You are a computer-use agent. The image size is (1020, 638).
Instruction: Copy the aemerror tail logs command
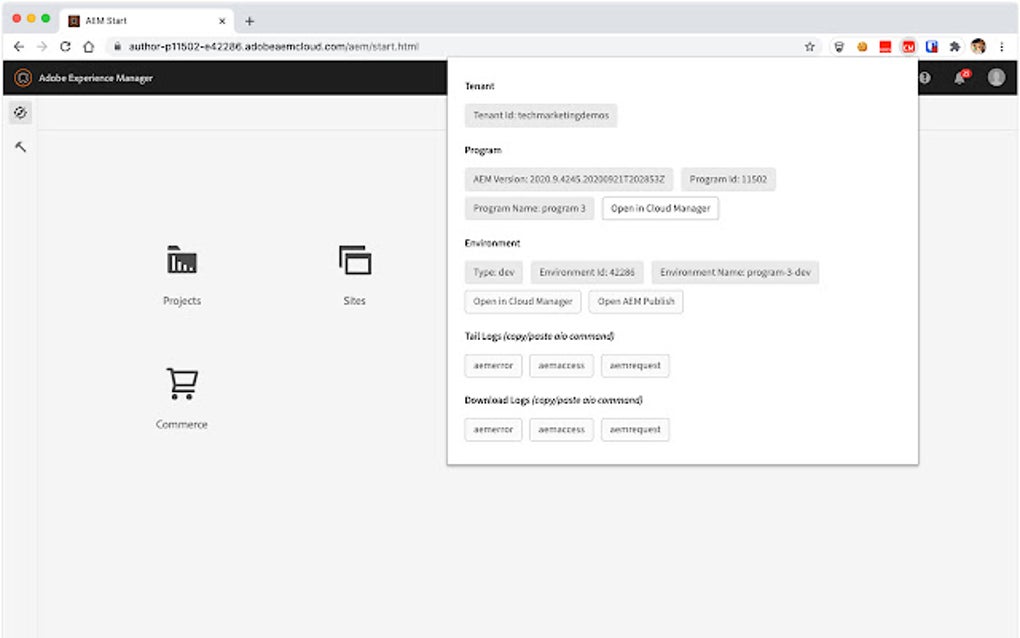click(492, 365)
